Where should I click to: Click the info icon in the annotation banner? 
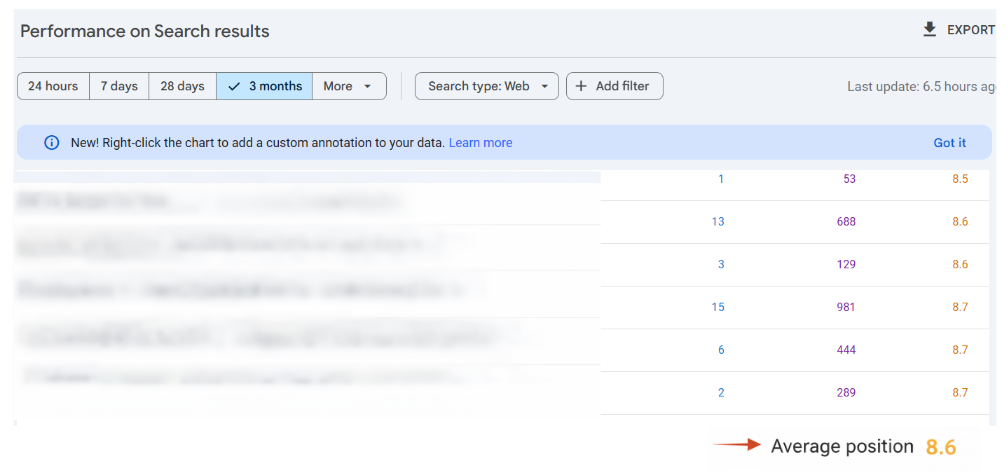tap(51, 143)
